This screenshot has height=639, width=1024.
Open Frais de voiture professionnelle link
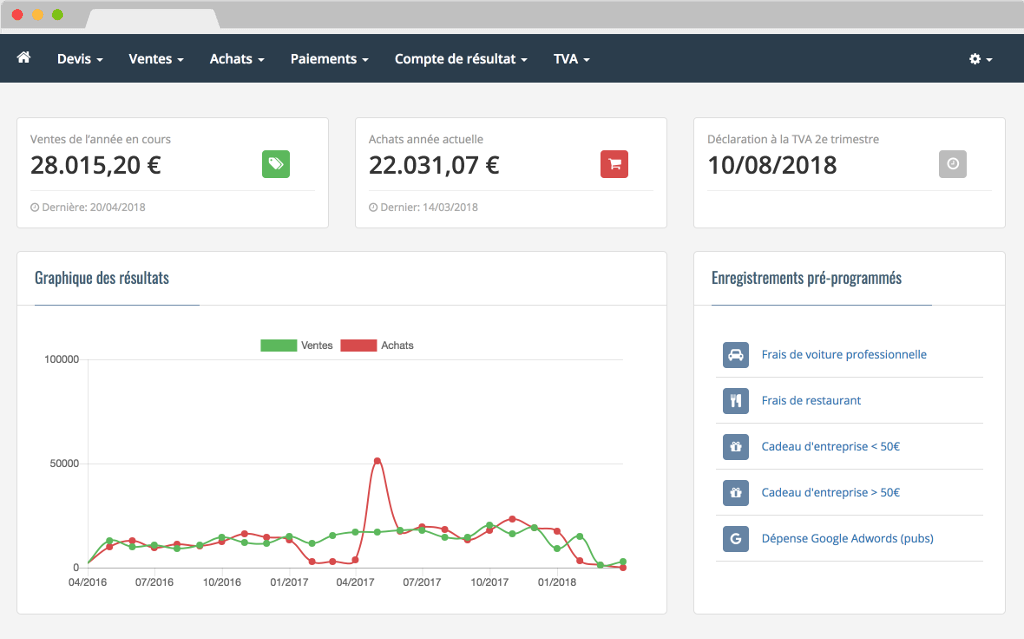tap(844, 355)
